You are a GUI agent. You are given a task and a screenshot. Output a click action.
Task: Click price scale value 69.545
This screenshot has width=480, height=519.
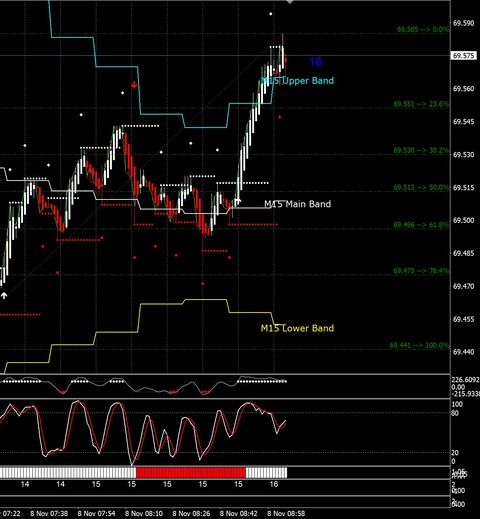pyautogui.click(x=464, y=122)
